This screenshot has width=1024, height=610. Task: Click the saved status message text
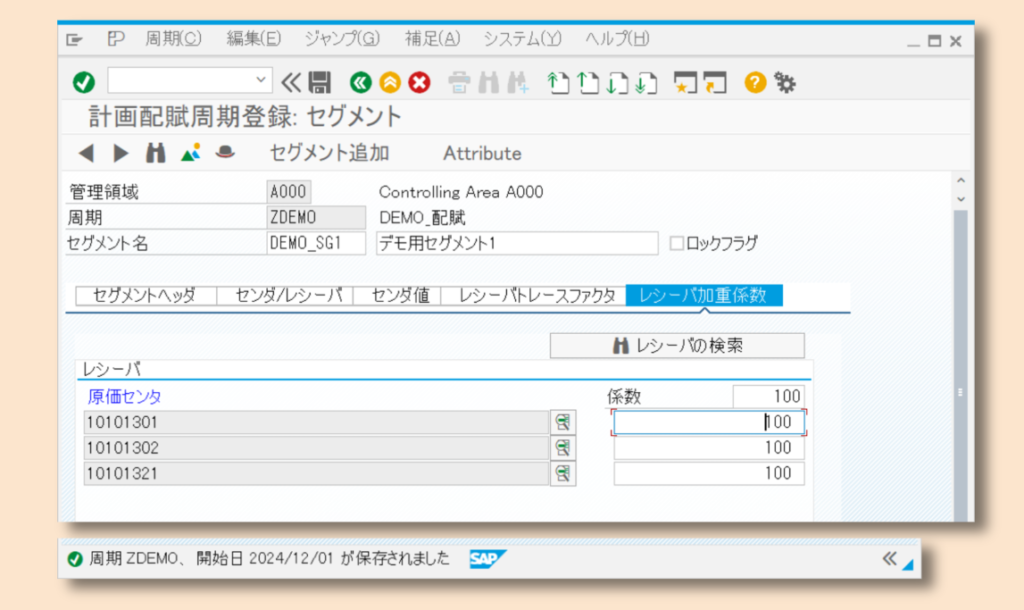pos(269,558)
